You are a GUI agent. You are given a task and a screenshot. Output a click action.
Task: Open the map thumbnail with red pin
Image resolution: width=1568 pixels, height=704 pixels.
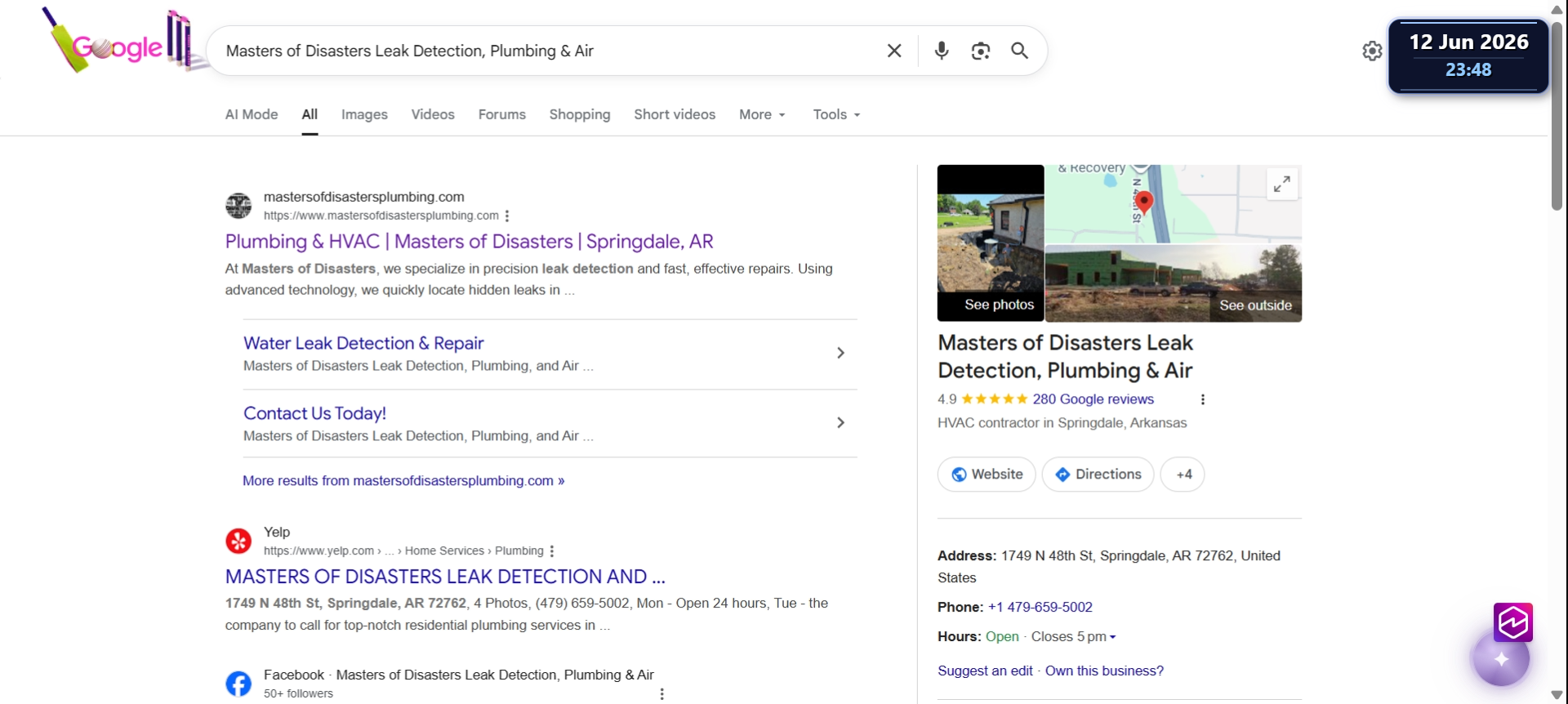[1174, 203]
